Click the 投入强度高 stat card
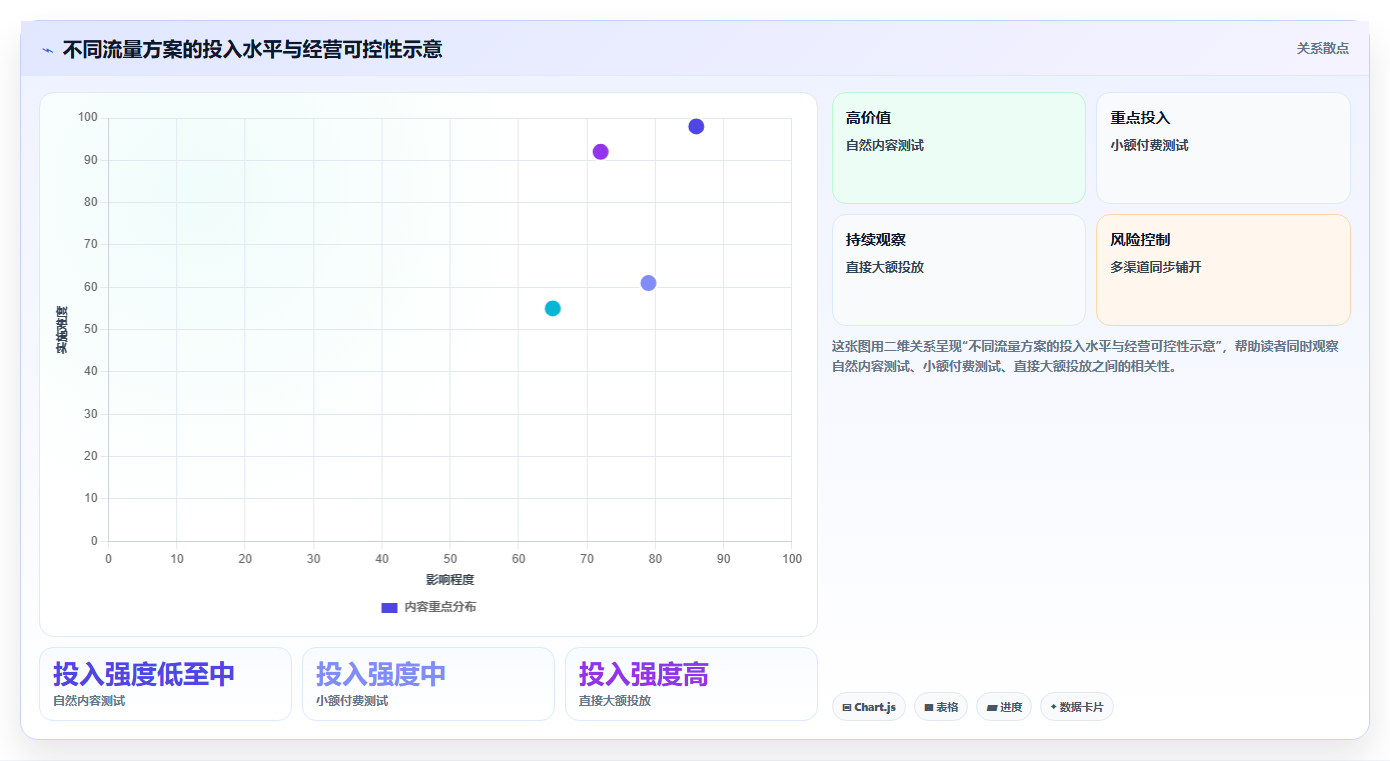 click(x=691, y=684)
